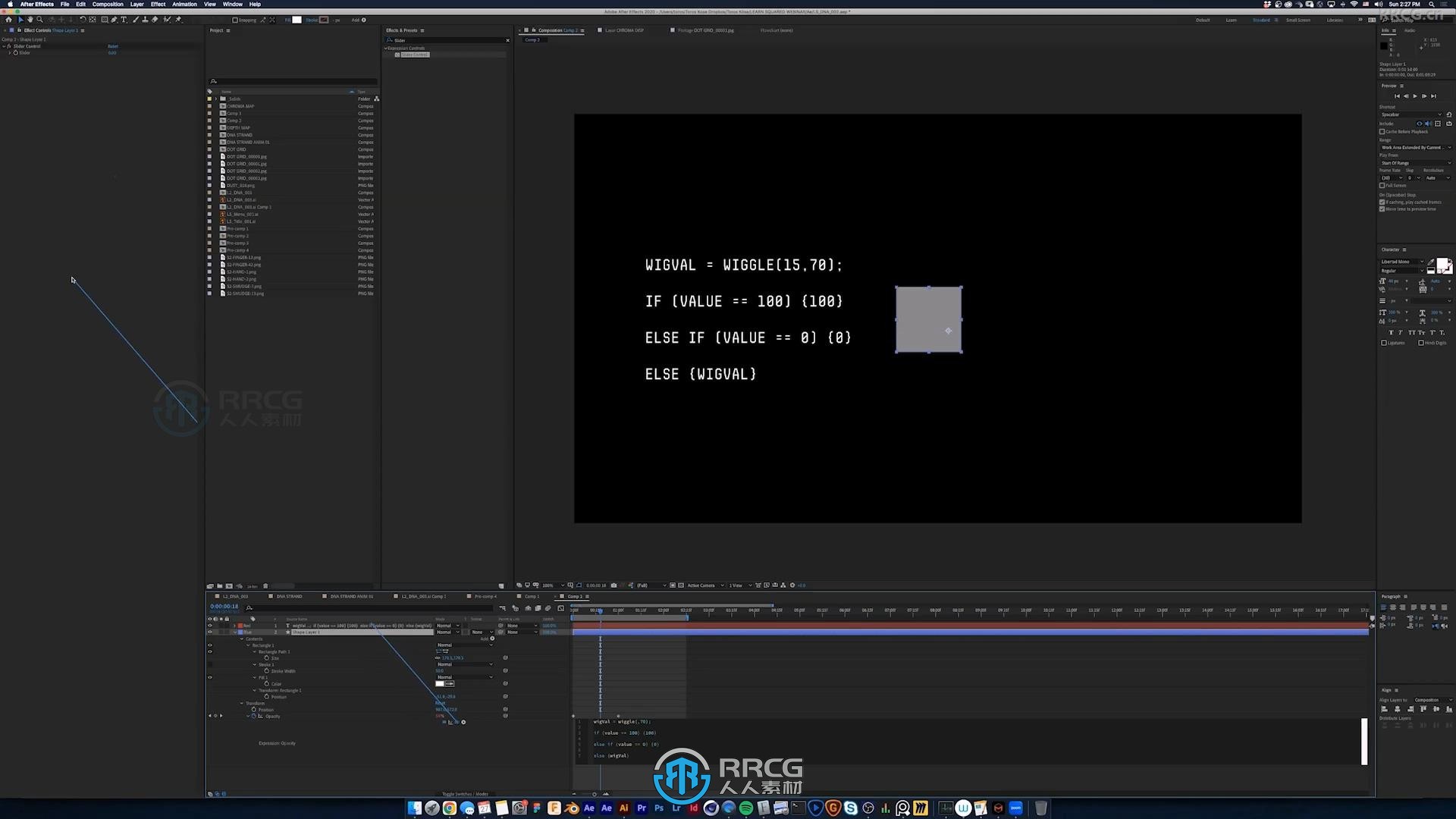This screenshot has width=1456, height=819.
Task: Open the Layer menu
Action: 136,4
